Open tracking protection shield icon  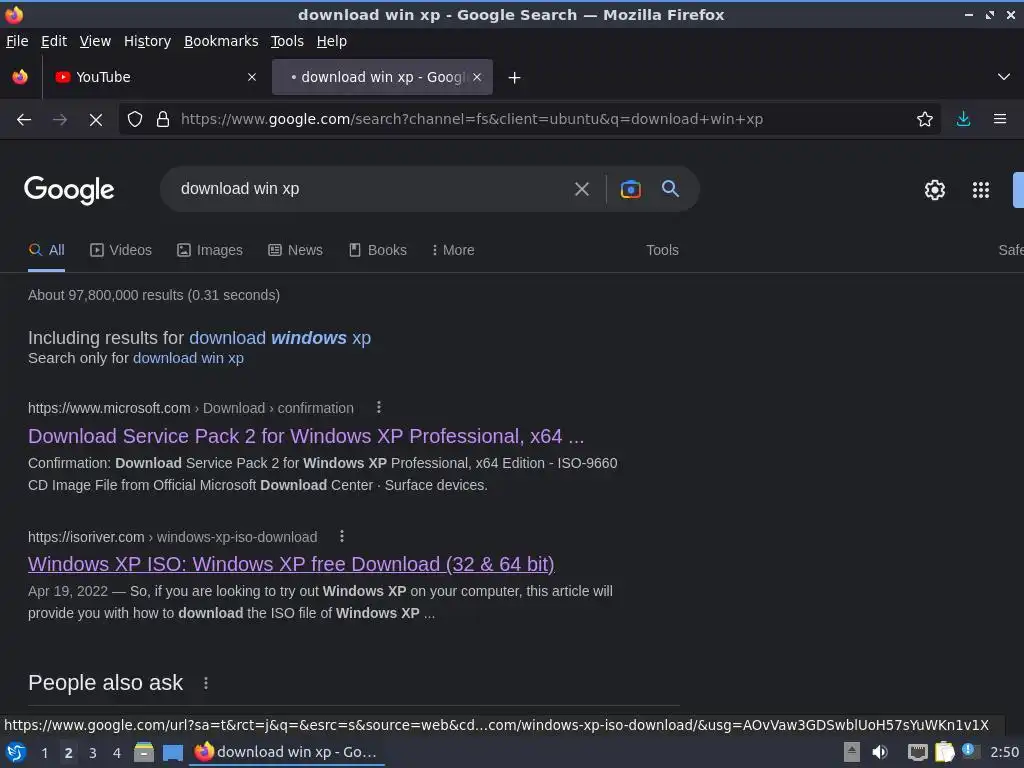pos(135,119)
